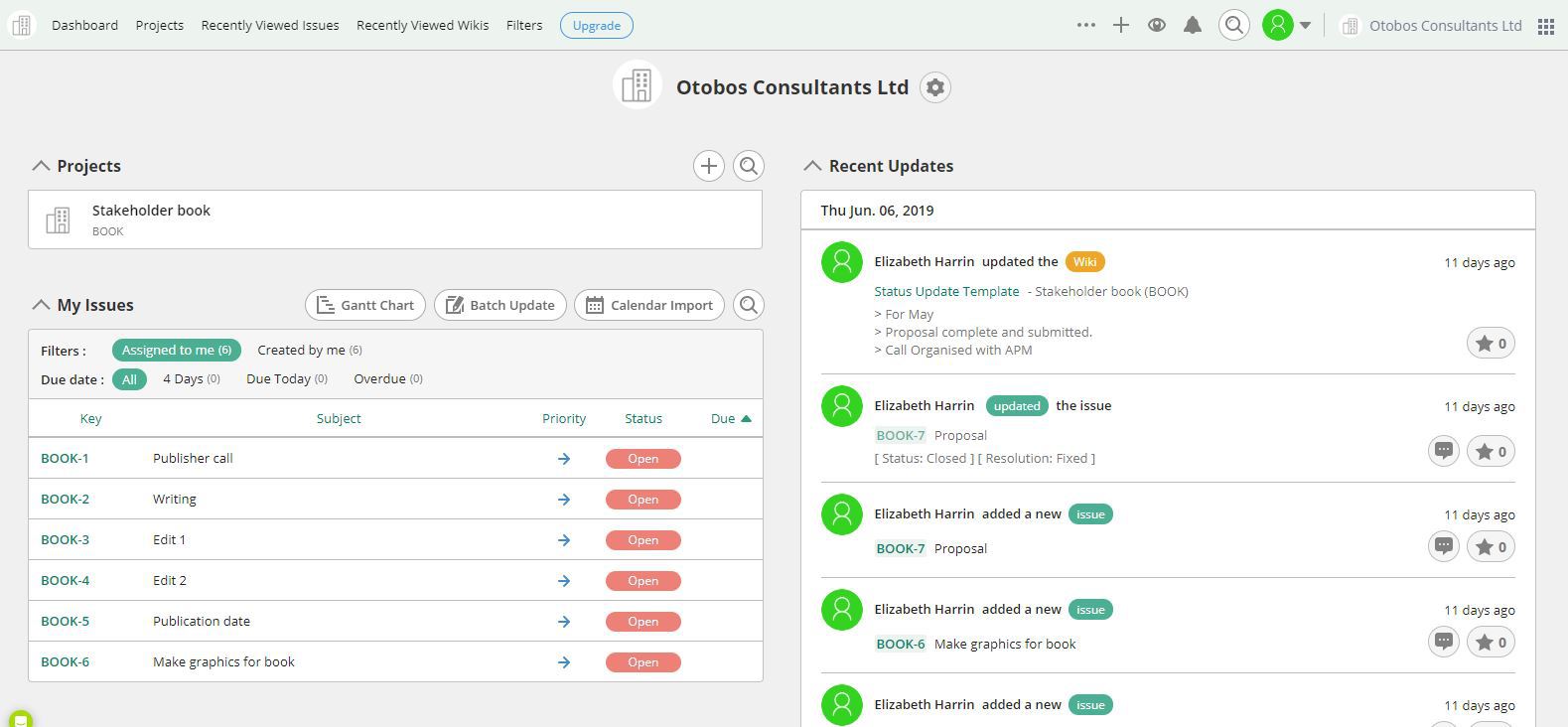Viewport: 1568px width, 727px height.
Task: Click Open status badge for Edit 2
Action: coord(643,581)
